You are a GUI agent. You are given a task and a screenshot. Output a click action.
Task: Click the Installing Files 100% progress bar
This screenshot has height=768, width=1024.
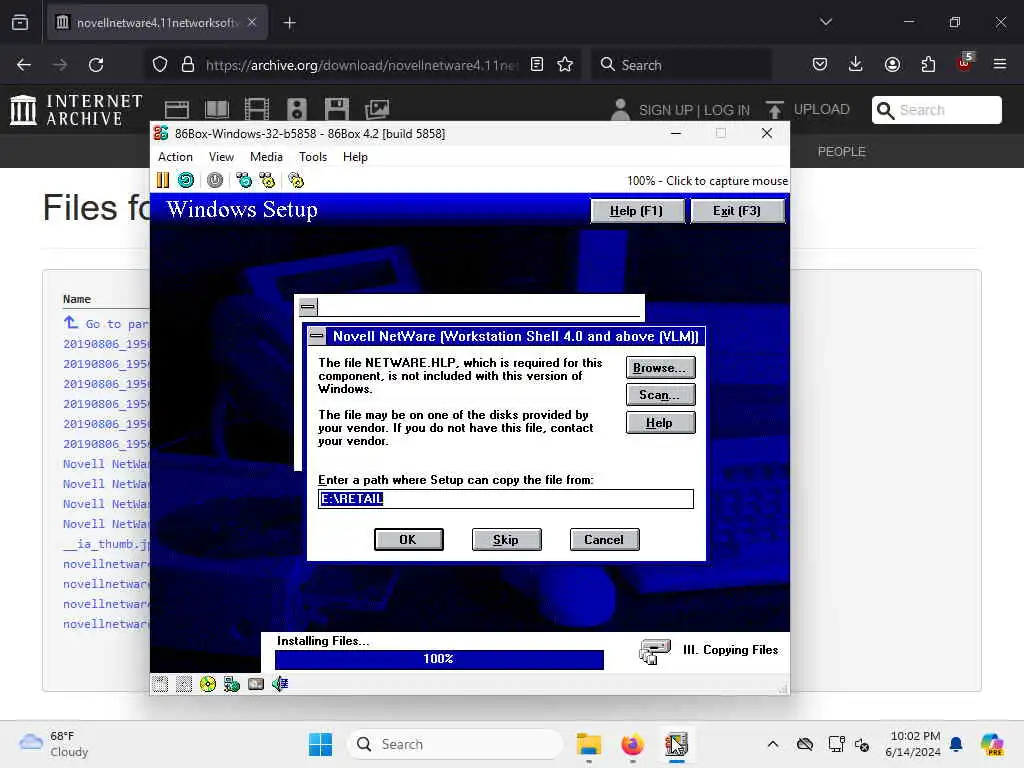coord(439,659)
